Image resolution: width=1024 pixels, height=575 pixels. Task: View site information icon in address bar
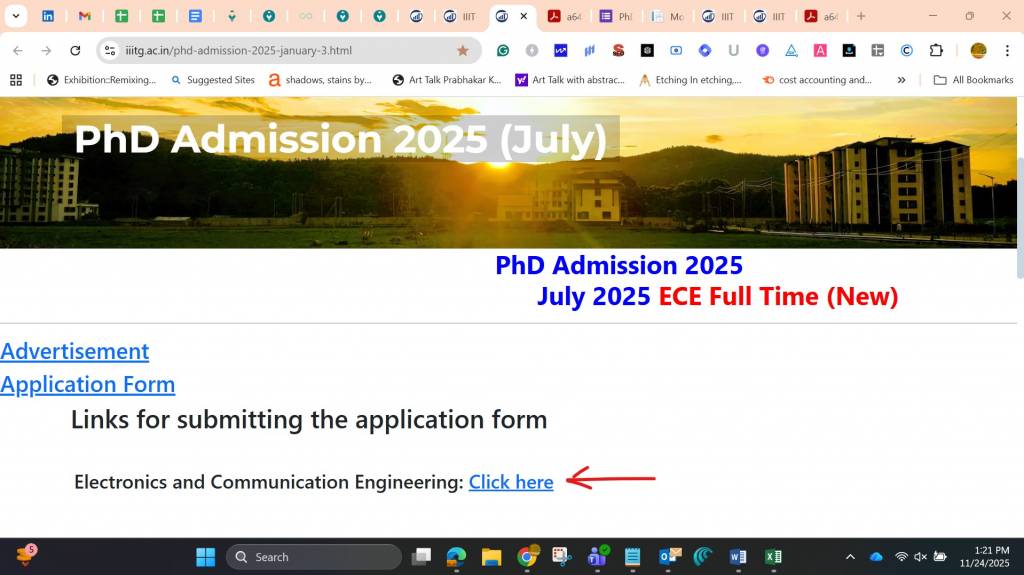(110, 50)
